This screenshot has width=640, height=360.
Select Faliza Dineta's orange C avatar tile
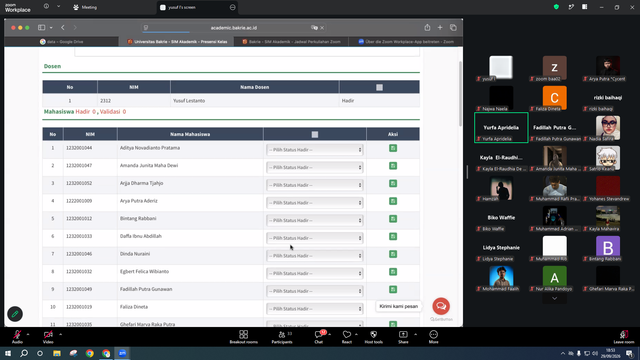click(x=554, y=98)
